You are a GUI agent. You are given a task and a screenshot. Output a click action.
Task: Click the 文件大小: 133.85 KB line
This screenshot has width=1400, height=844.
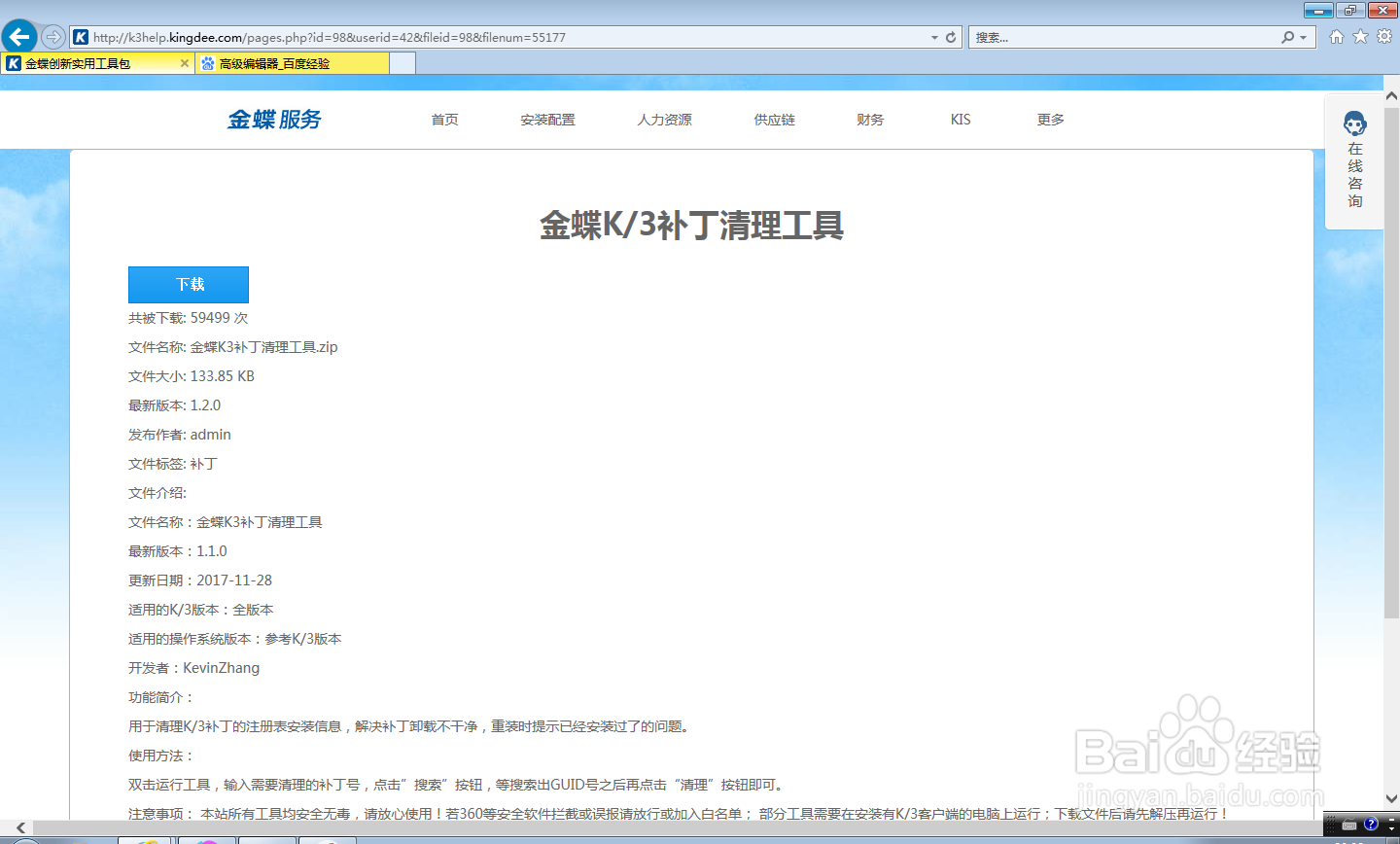[192, 376]
